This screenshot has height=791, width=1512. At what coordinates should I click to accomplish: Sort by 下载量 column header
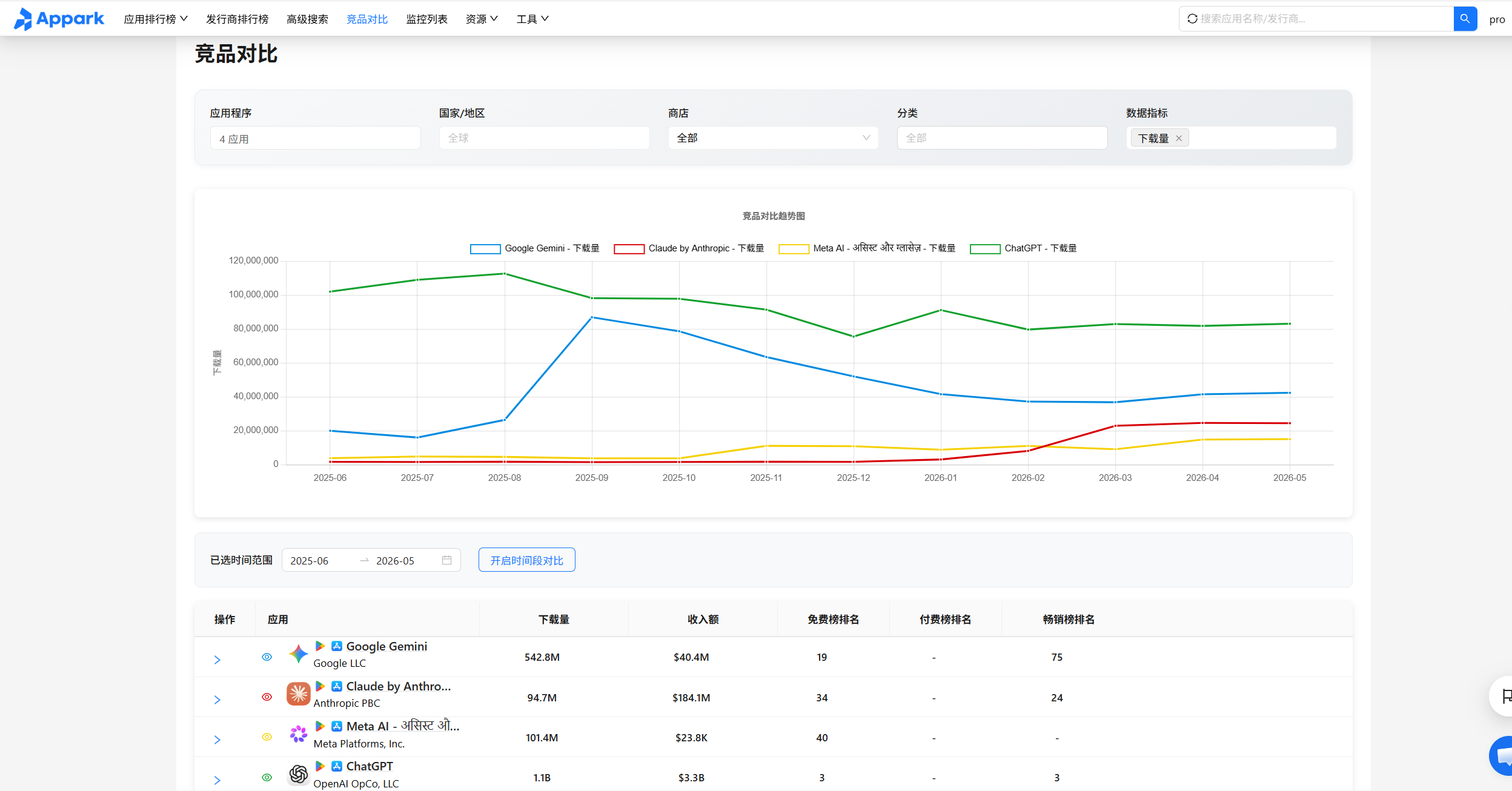[x=554, y=619]
